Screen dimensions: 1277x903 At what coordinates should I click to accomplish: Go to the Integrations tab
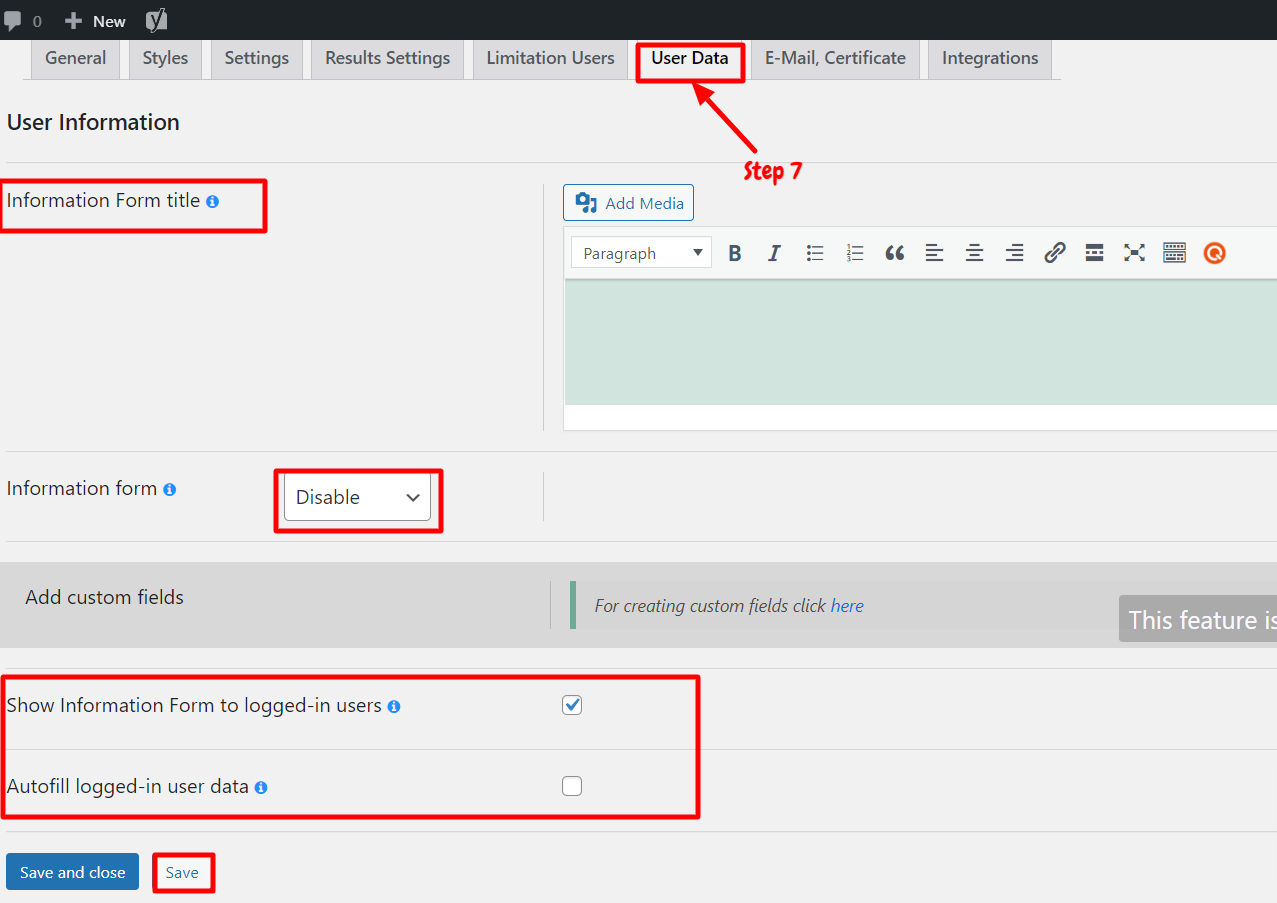[x=990, y=59]
